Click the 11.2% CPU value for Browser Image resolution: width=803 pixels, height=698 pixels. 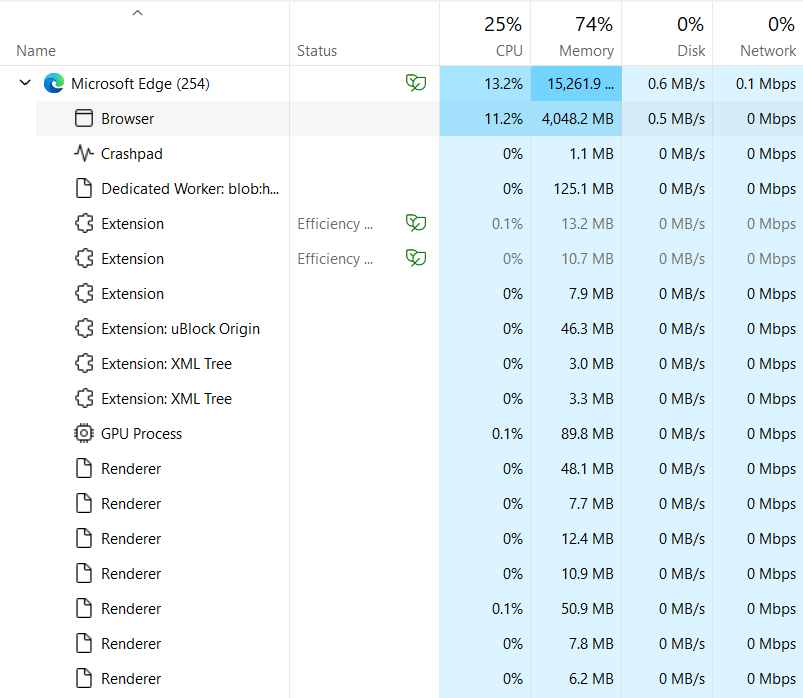(x=503, y=119)
